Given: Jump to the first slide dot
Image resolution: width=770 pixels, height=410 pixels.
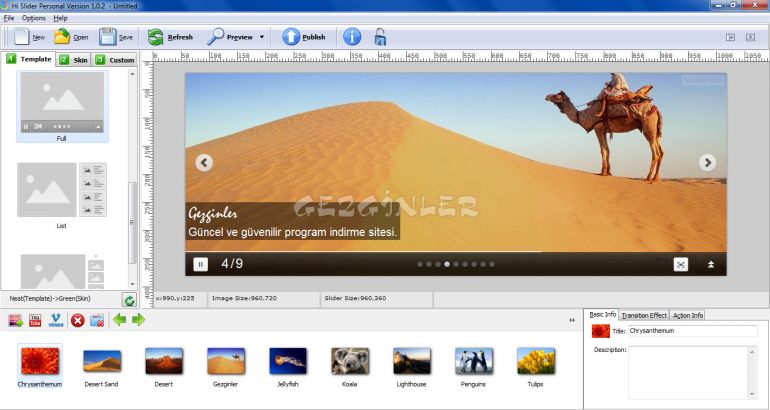Looking at the screenshot, I should click(420, 264).
